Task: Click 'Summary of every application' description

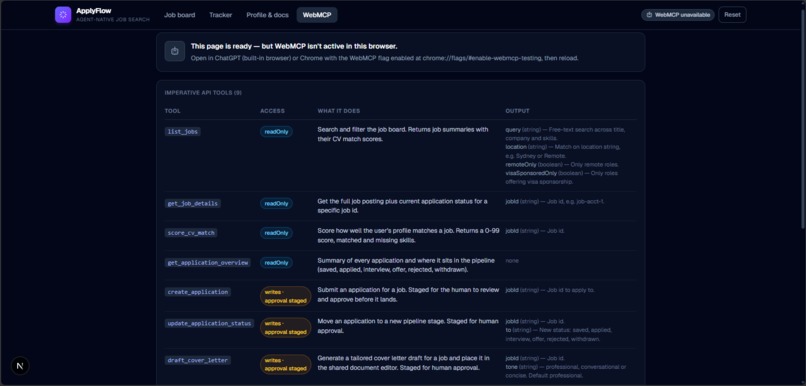Action: pos(406,265)
